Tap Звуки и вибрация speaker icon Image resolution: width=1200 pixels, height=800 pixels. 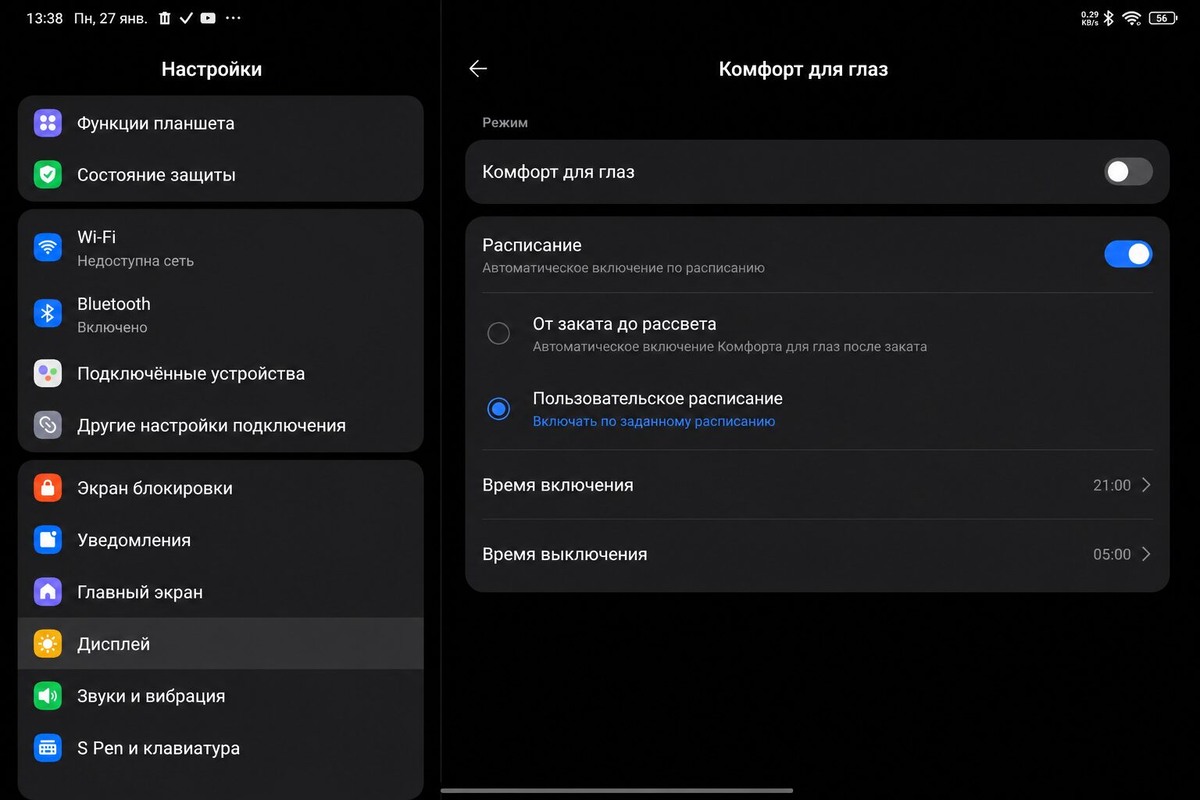(x=48, y=696)
